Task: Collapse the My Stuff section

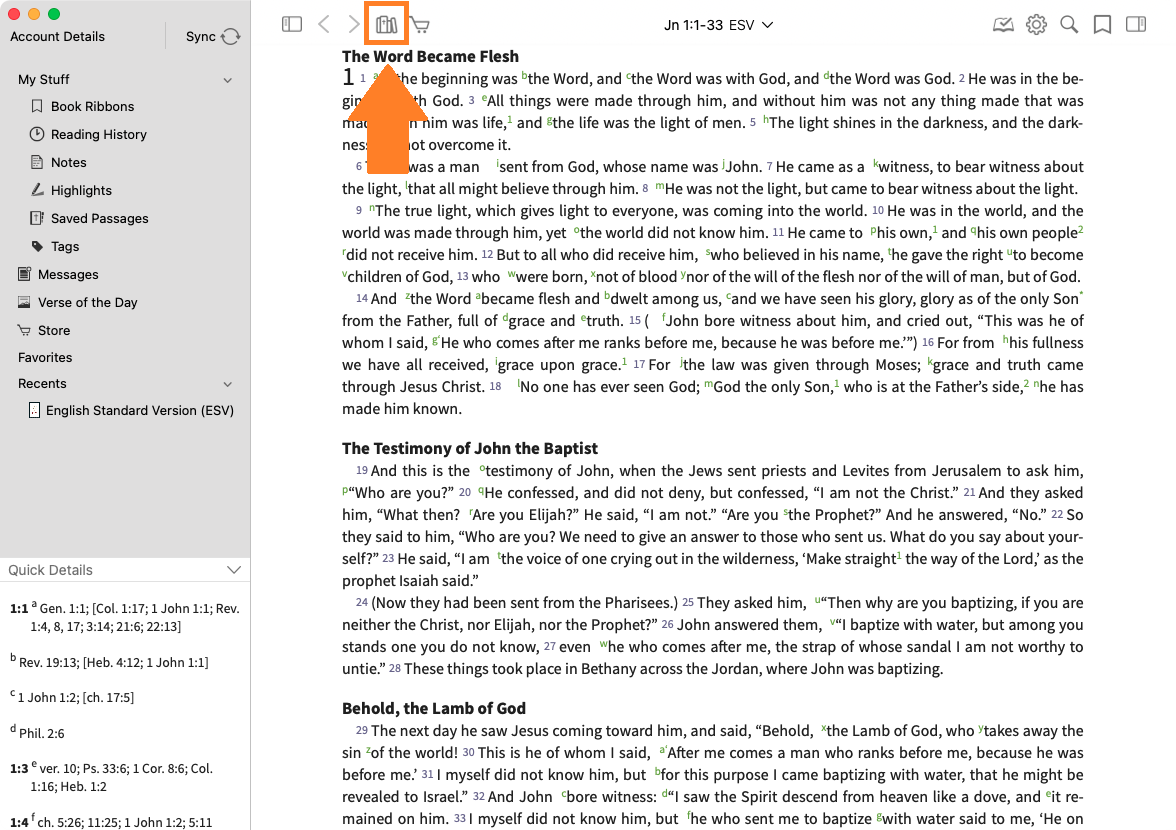Action: click(227, 80)
